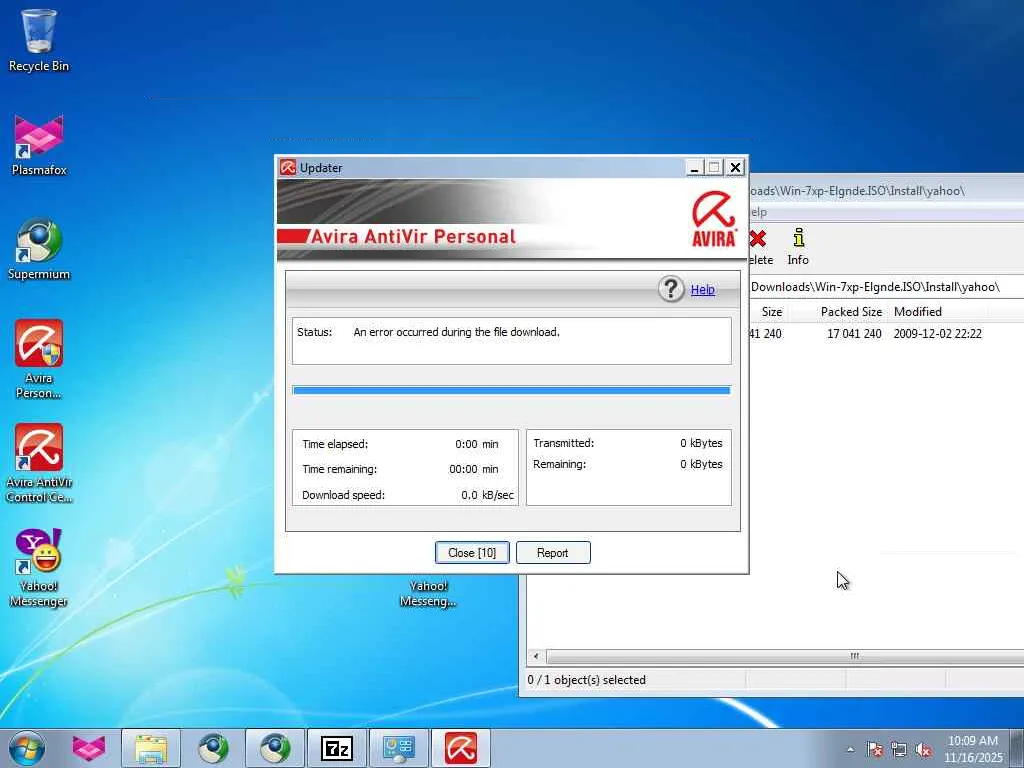Click the muted volume tray icon
Viewport: 1024px width, 768px height.
click(x=923, y=750)
